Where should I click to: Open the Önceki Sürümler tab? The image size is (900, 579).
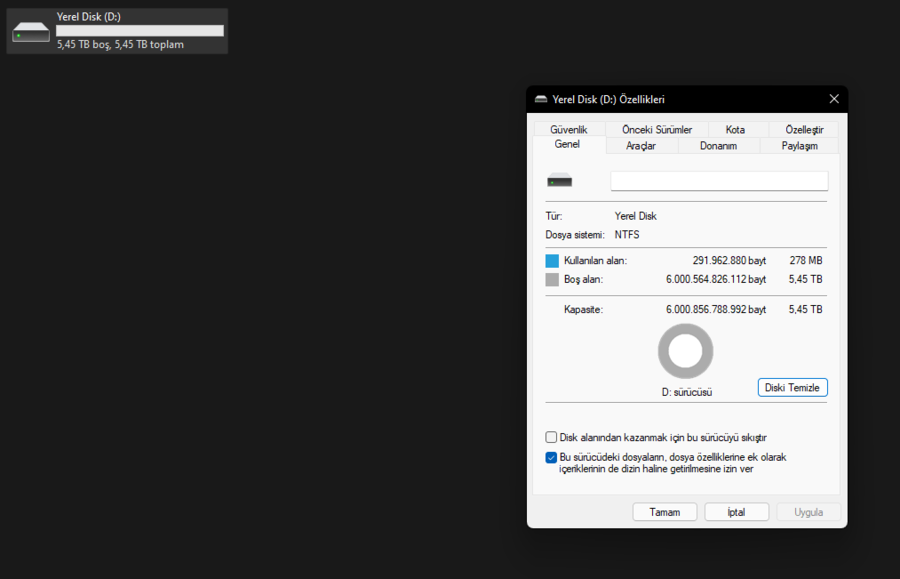point(657,130)
